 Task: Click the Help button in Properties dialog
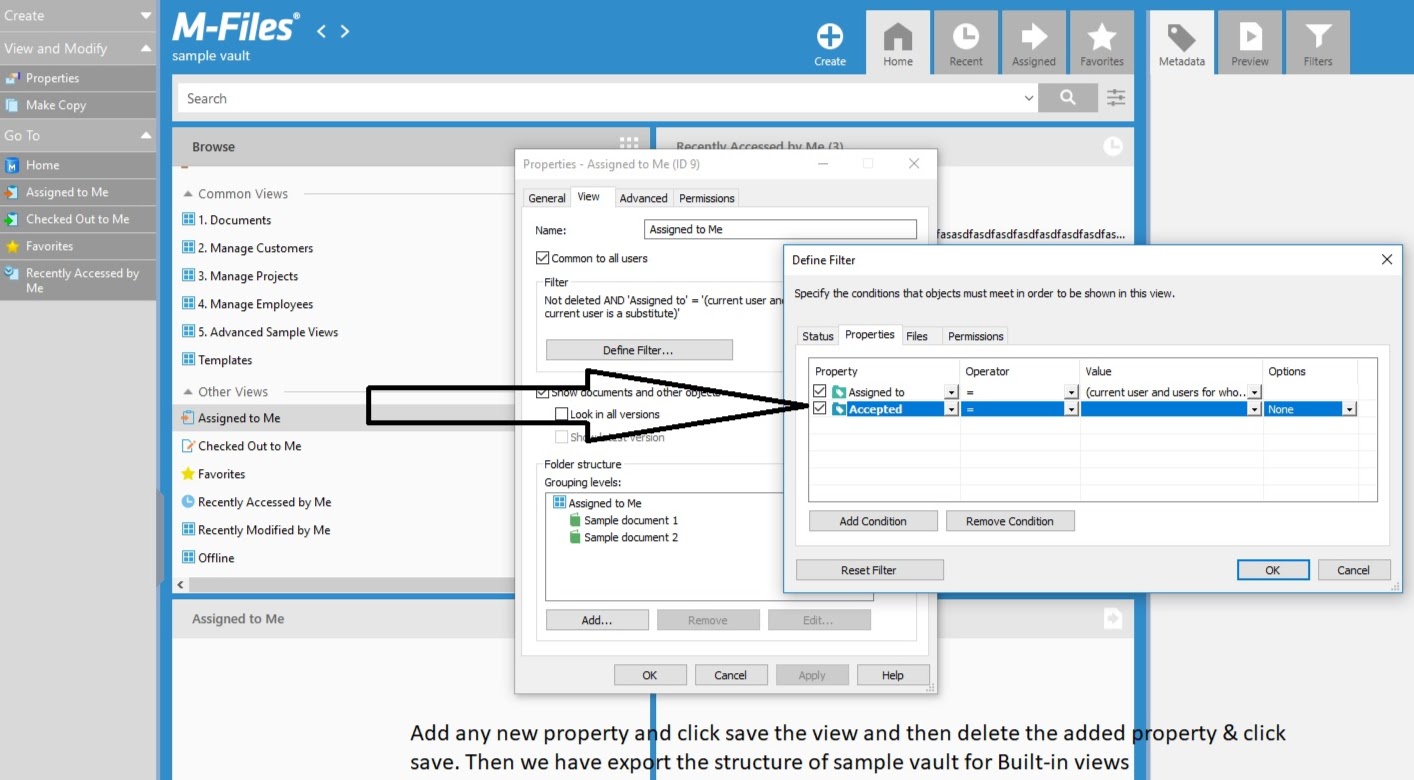[x=893, y=675]
